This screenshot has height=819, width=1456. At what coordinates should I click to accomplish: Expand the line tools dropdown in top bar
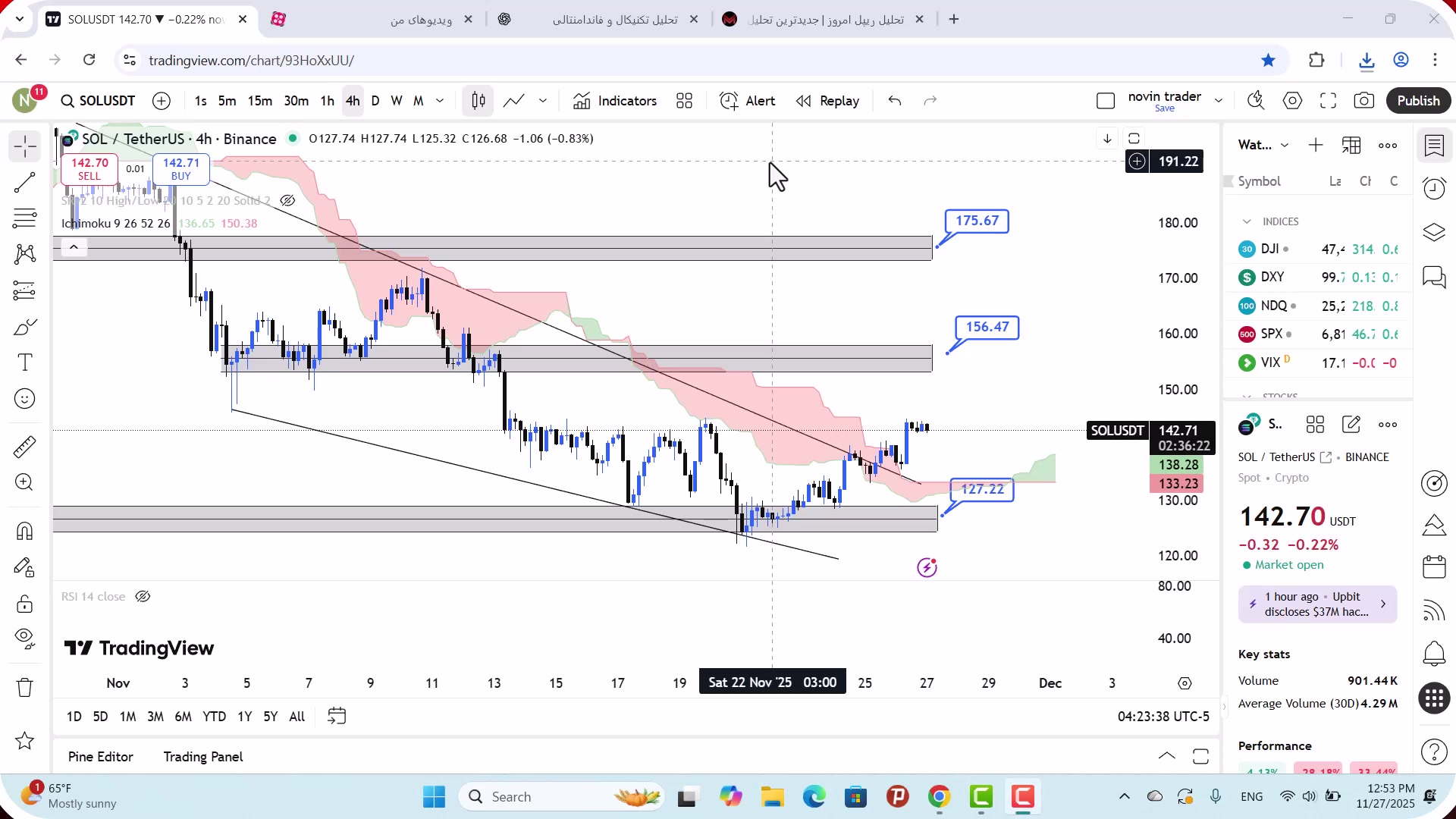point(543,101)
